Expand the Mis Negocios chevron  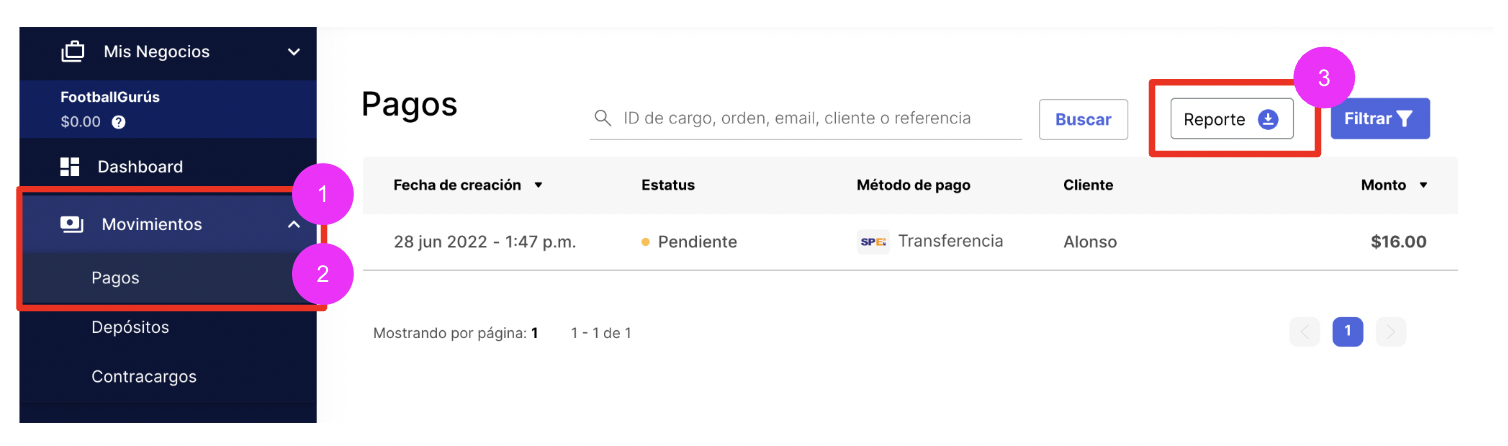click(293, 51)
